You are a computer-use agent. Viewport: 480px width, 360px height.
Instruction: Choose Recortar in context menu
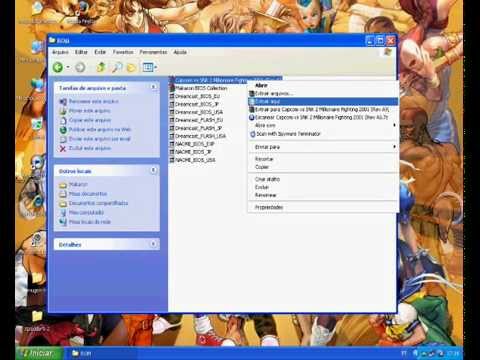click(323, 159)
